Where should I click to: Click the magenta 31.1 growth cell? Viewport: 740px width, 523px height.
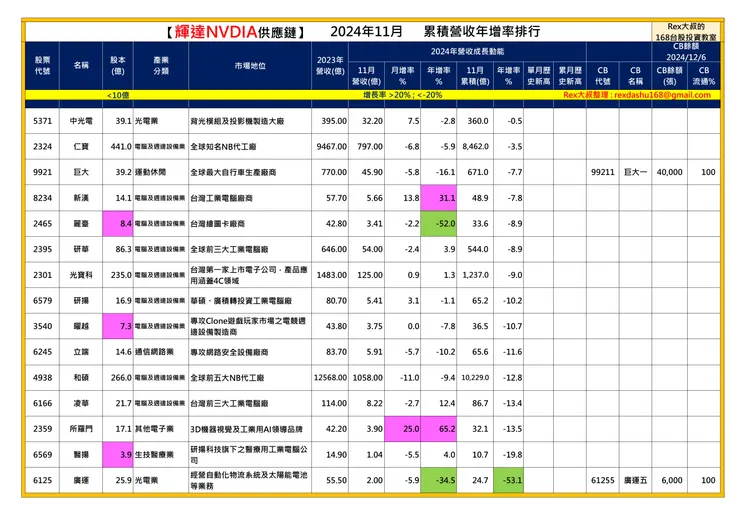(439, 198)
